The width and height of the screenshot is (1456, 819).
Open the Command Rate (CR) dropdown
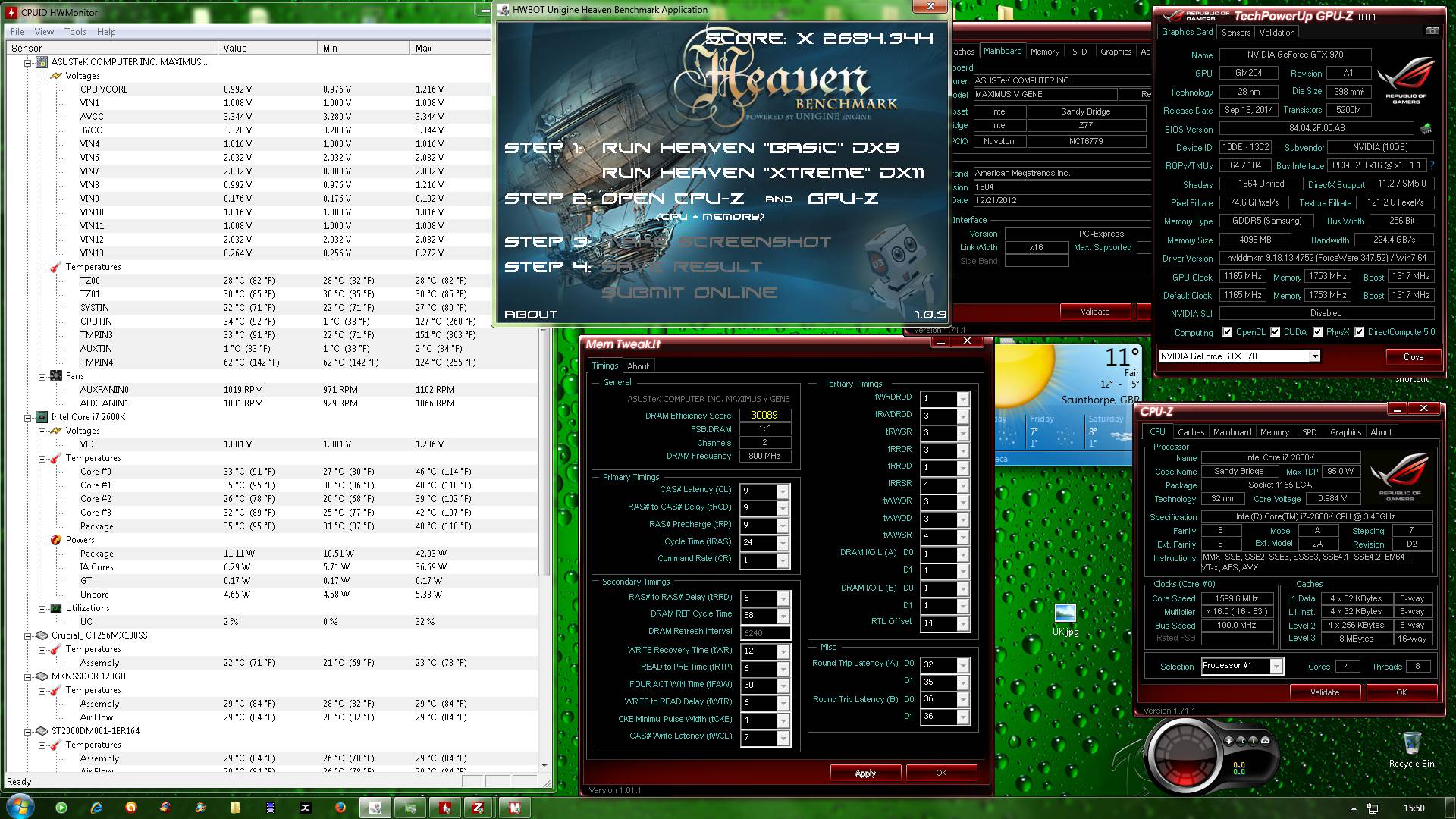pyautogui.click(x=783, y=560)
